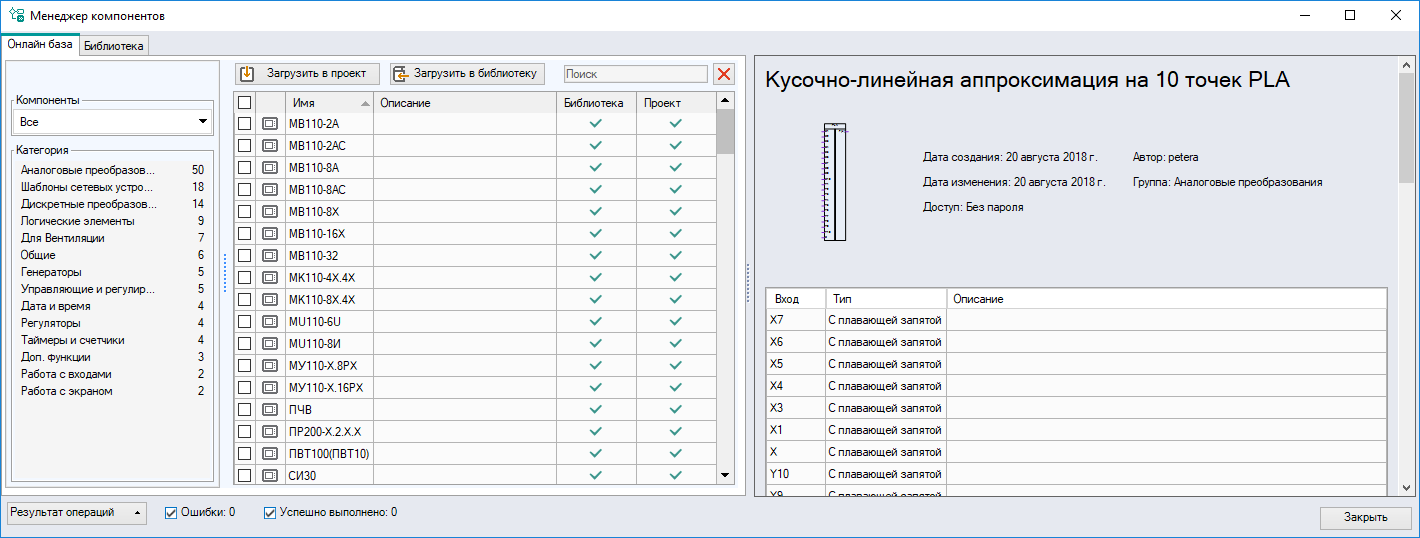Click the component icon next to МВ110-2А

270,124
